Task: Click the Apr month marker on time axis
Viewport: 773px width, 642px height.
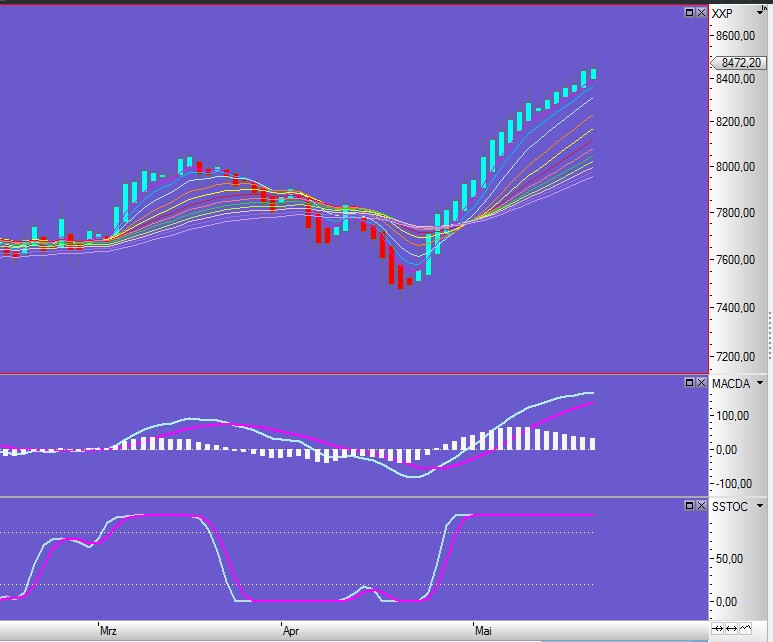Action: click(x=291, y=631)
